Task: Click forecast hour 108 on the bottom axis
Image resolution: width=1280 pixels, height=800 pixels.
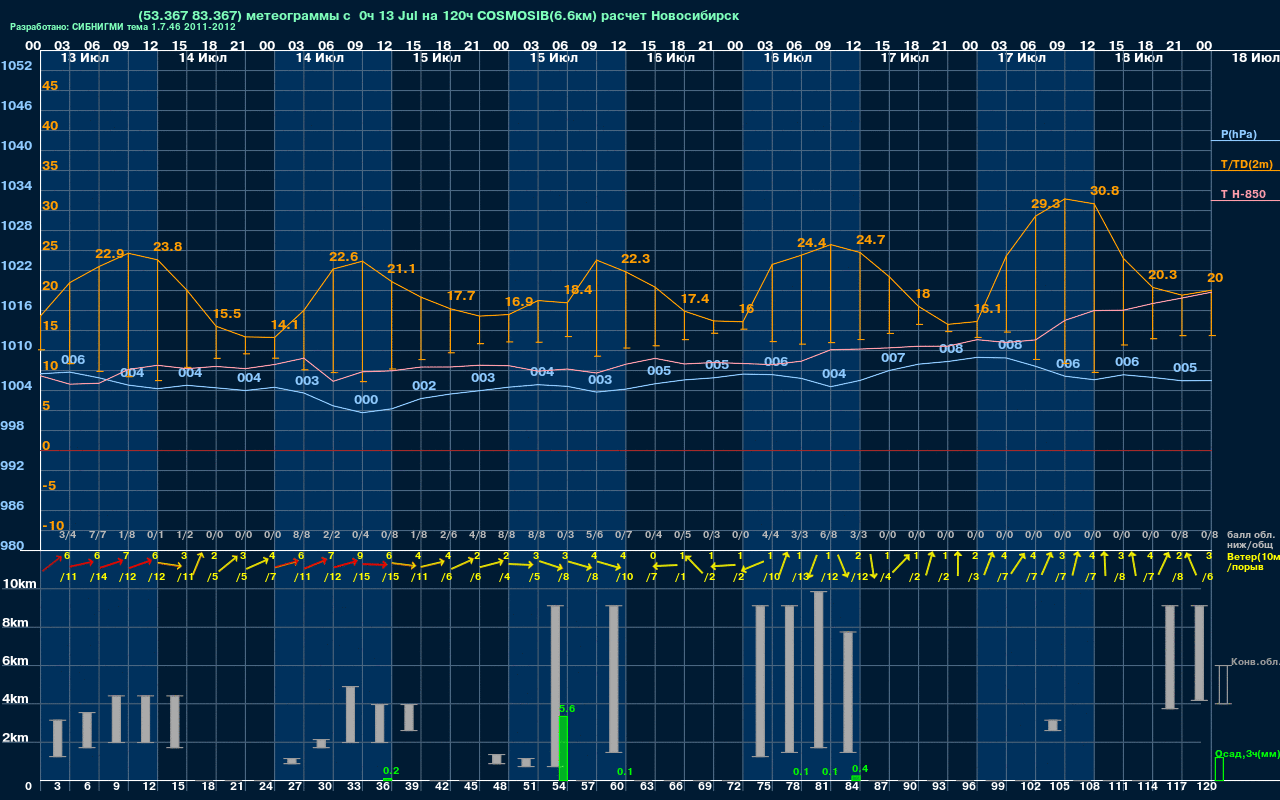Action: tap(1089, 788)
